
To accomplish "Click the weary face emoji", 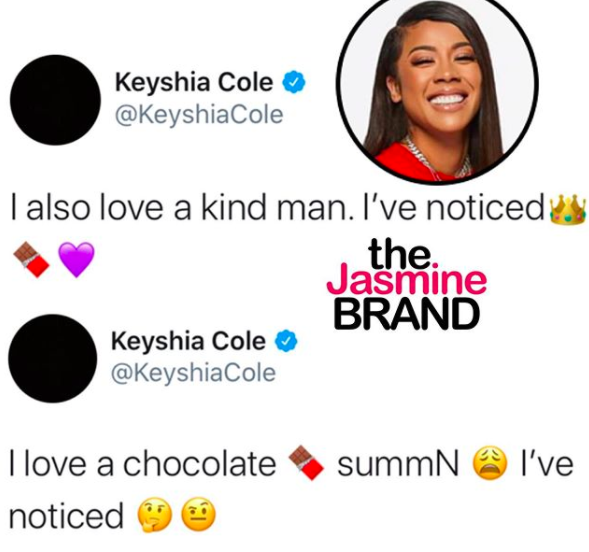I will click(491, 463).
